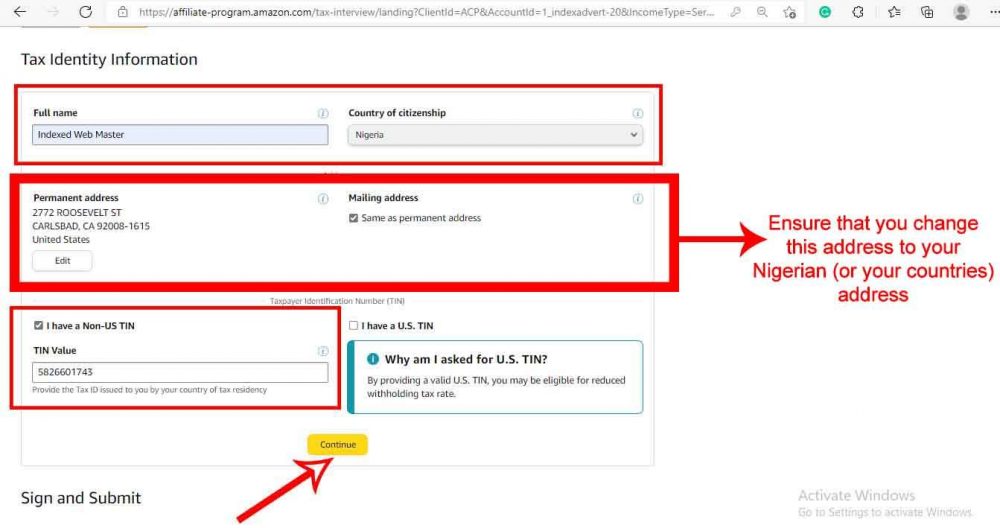
Task: Click 'United States' address text
Action: coord(61,239)
